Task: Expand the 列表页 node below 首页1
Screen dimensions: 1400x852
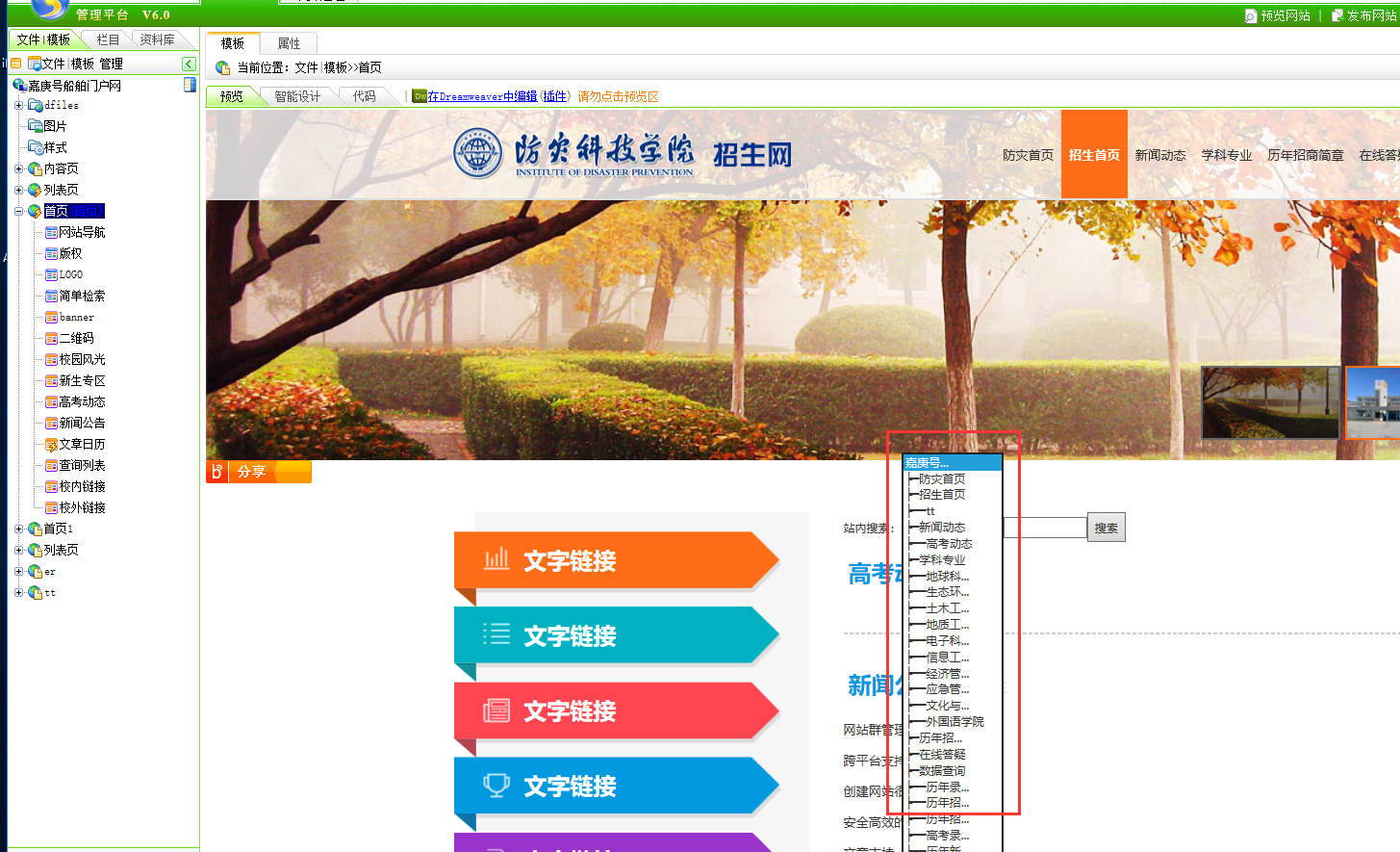Action: (x=18, y=550)
